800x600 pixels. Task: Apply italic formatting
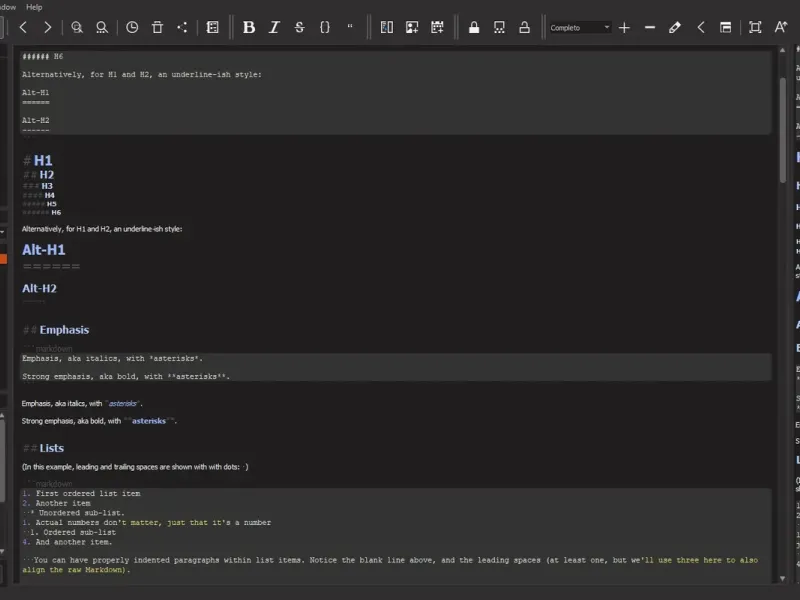pyautogui.click(x=274, y=27)
